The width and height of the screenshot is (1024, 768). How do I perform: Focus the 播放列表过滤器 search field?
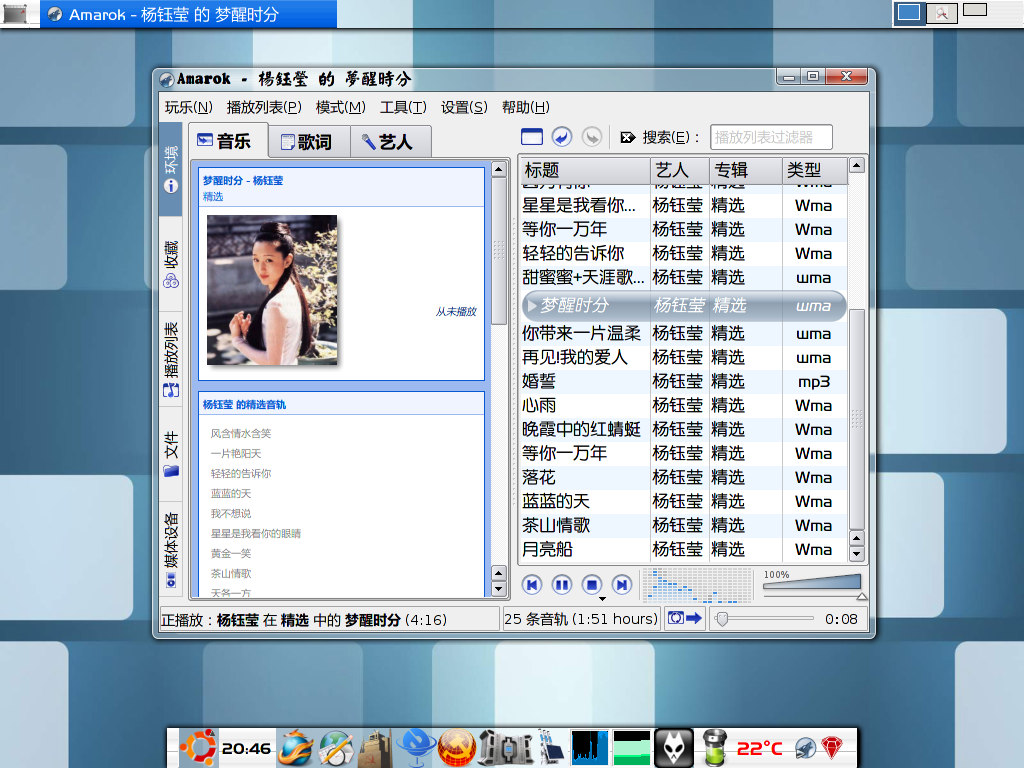click(771, 137)
